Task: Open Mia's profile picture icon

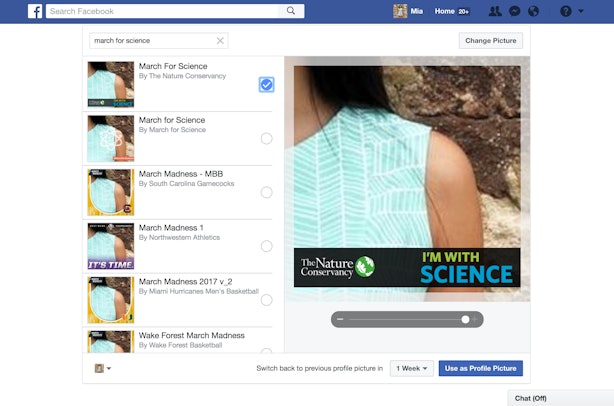Action: [400, 11]
